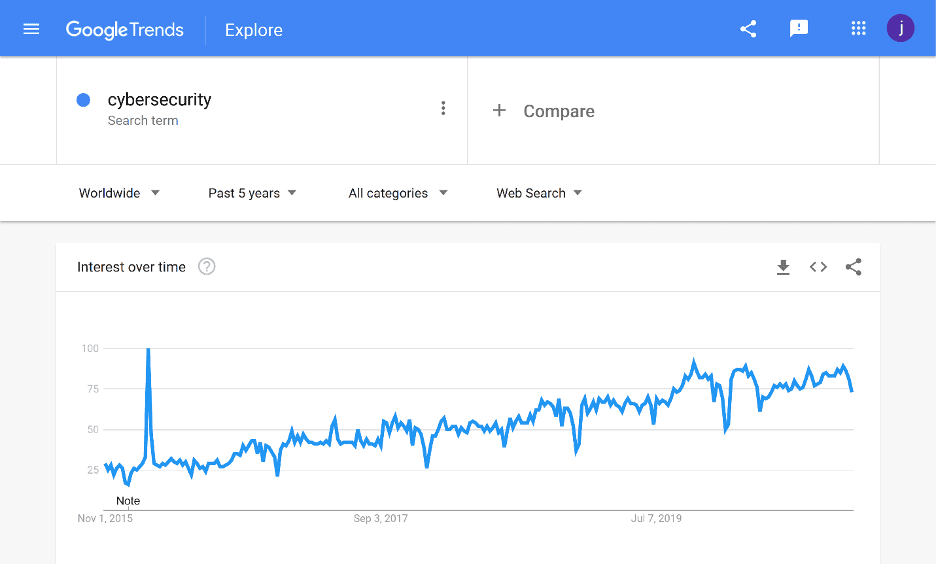Click the embed code icon
Image resolution: width=936 pixels, height=564 pixels.
click(818, 267)
